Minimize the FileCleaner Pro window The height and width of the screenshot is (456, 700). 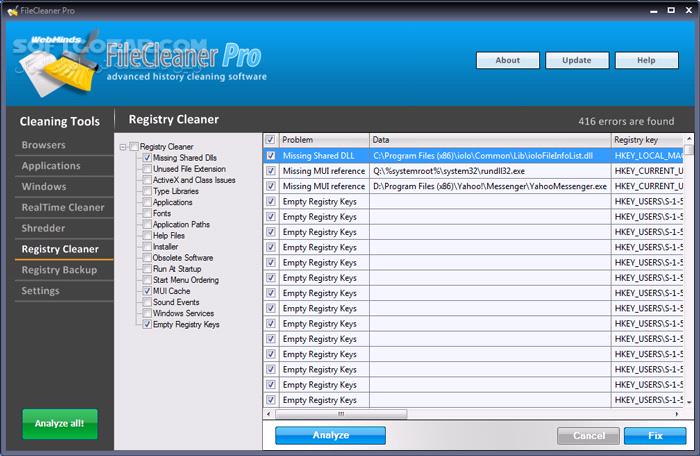click(654, 10)
